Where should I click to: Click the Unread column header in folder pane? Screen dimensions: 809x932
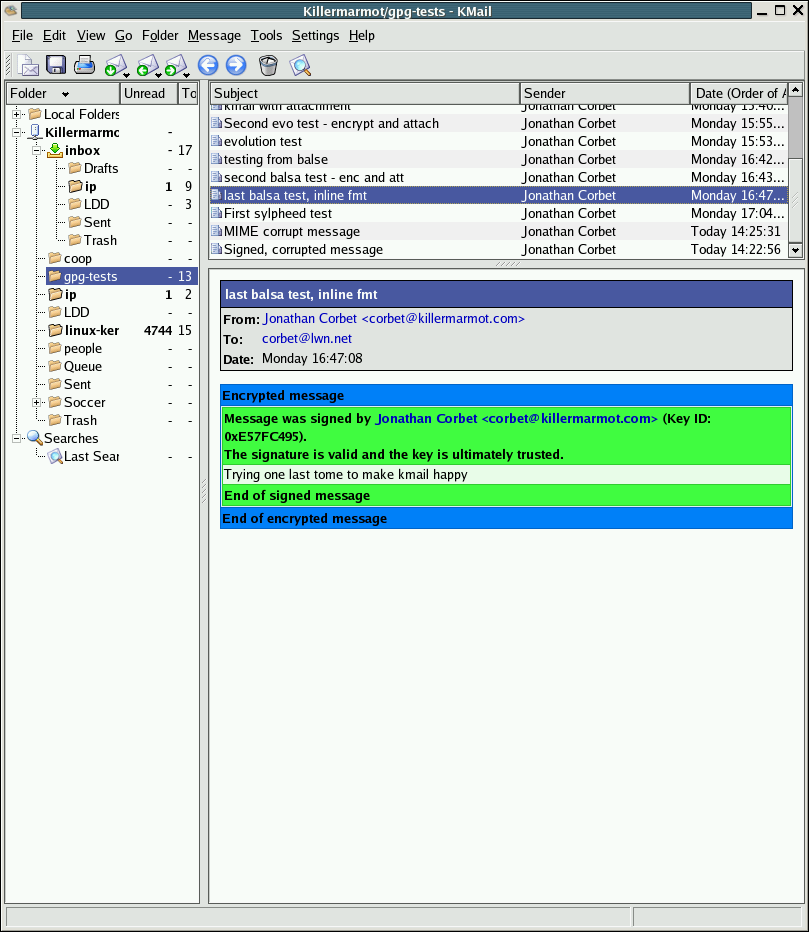click(x=149, y=93)
